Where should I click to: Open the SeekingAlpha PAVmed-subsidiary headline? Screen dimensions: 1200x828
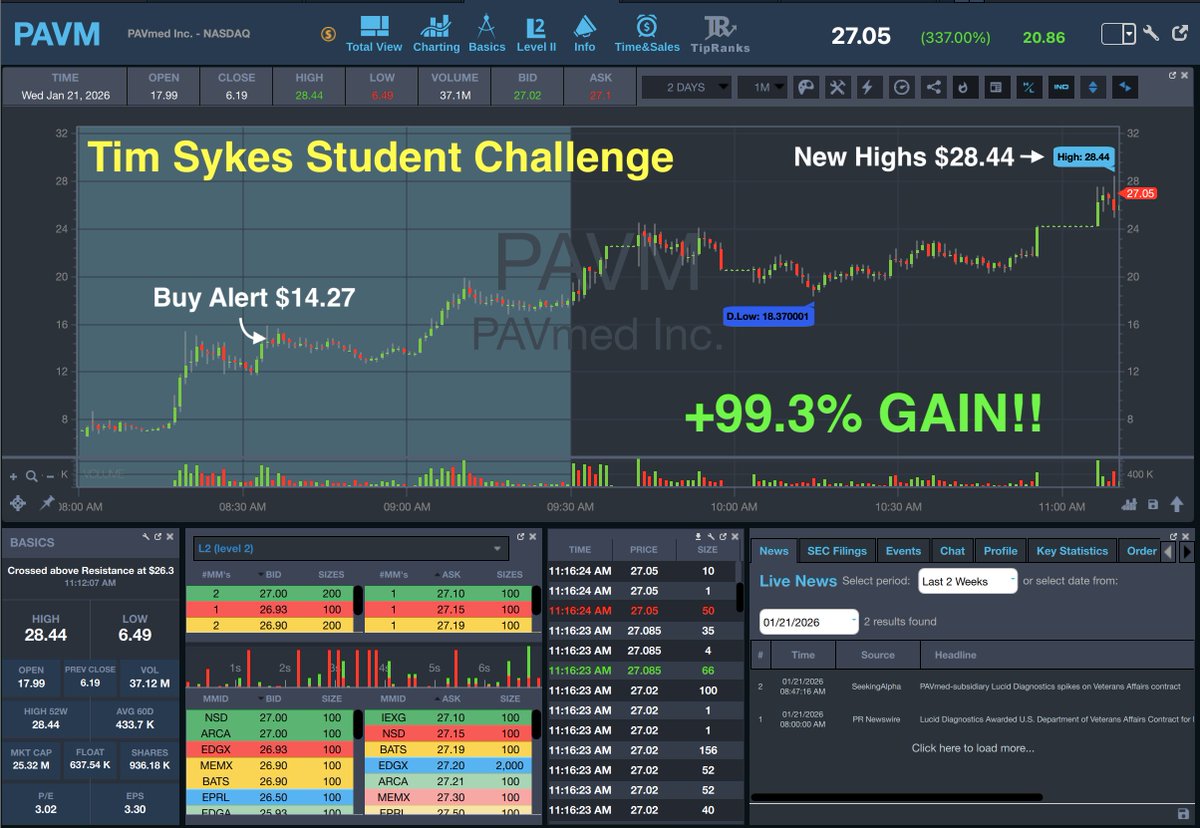pos(1049,687)
